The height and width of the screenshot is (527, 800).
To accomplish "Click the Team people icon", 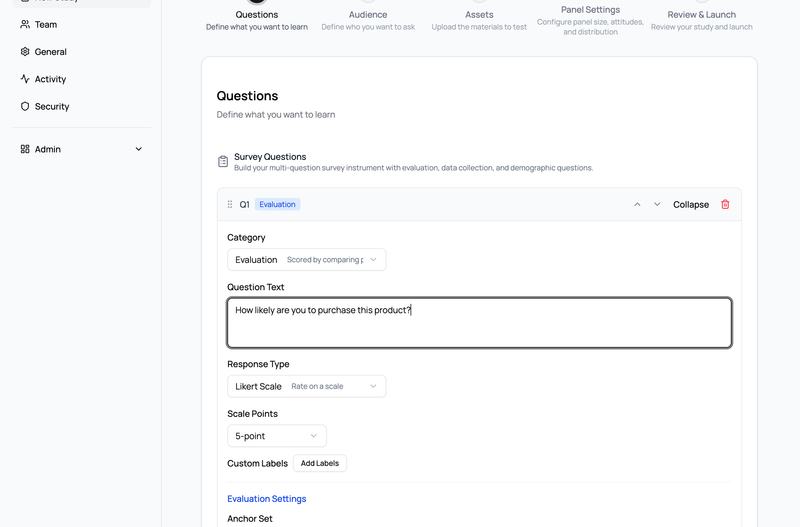I will pyautogui.click(x=25, y=24).
